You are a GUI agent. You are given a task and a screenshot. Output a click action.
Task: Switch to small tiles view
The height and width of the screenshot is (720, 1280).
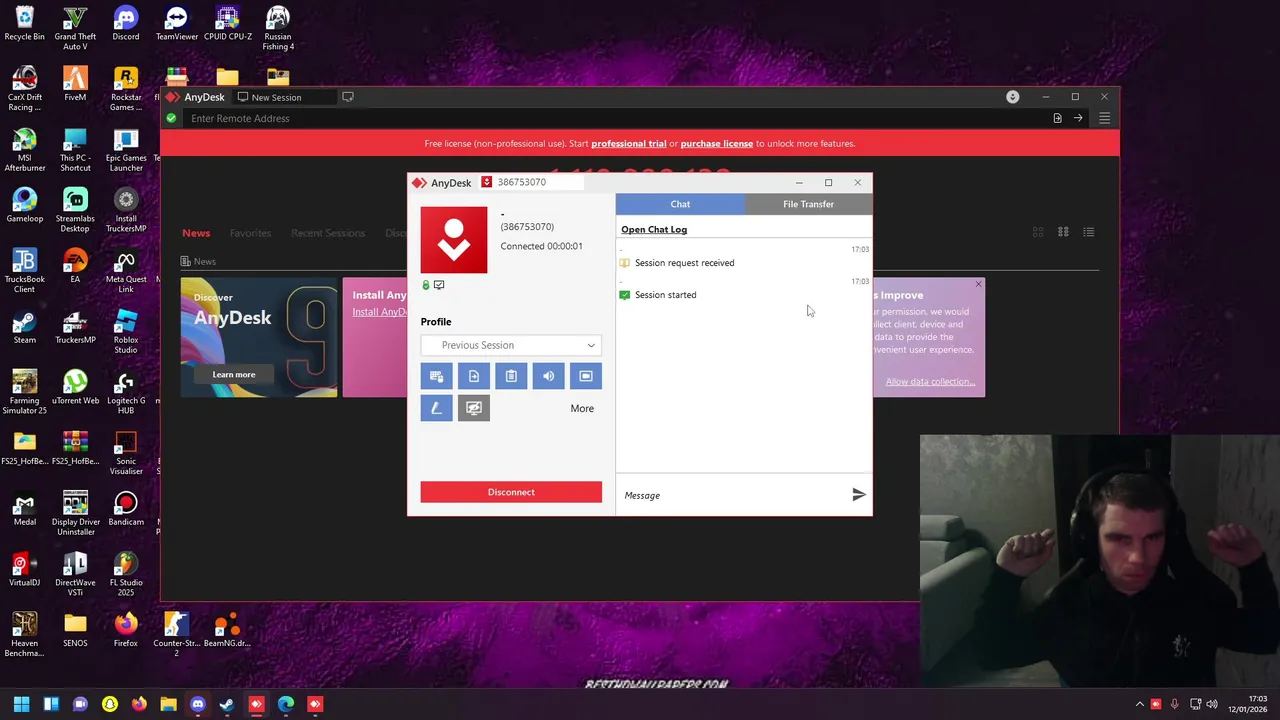(1063, 232)
